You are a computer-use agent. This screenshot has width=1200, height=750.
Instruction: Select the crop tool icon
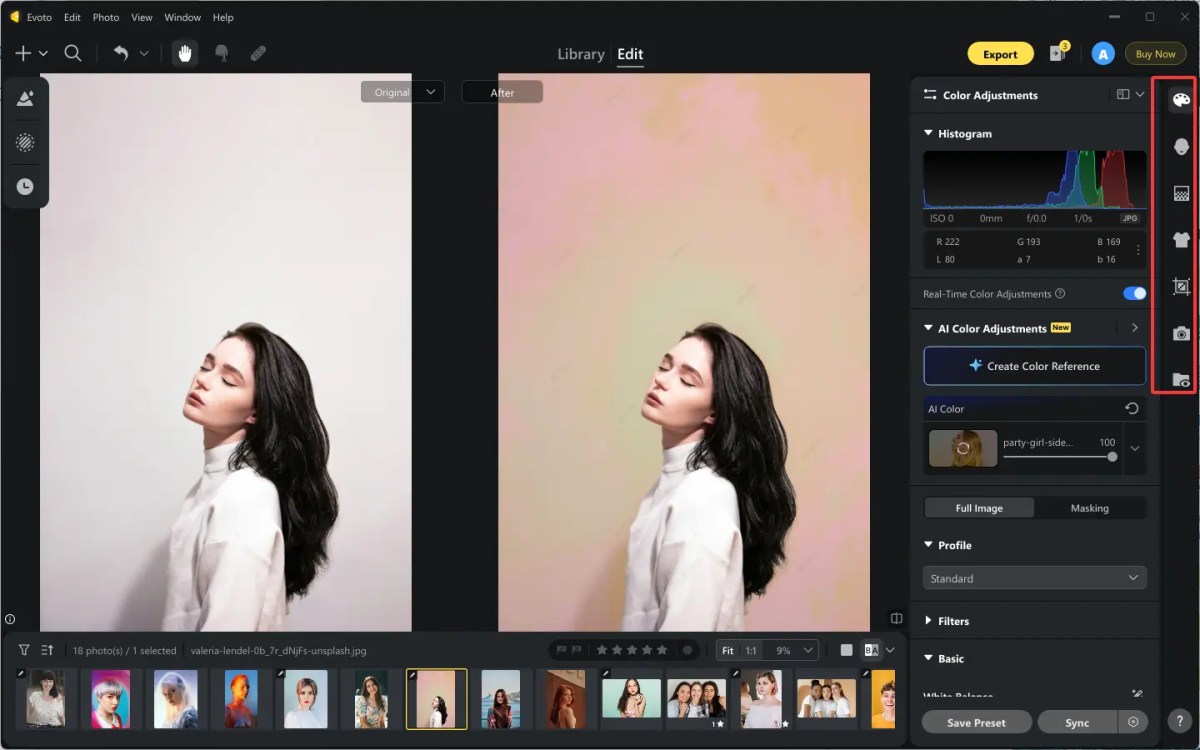1180,287
